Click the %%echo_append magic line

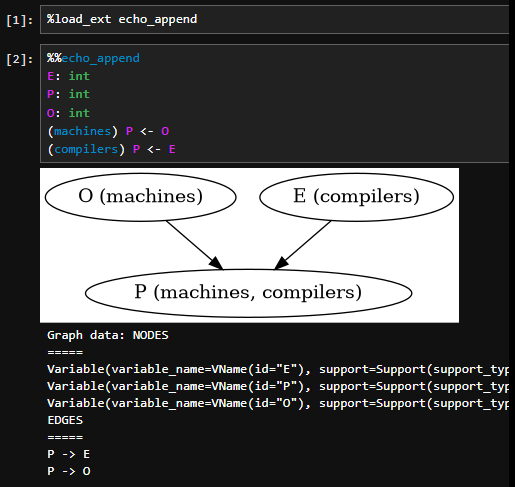(93, 58)
